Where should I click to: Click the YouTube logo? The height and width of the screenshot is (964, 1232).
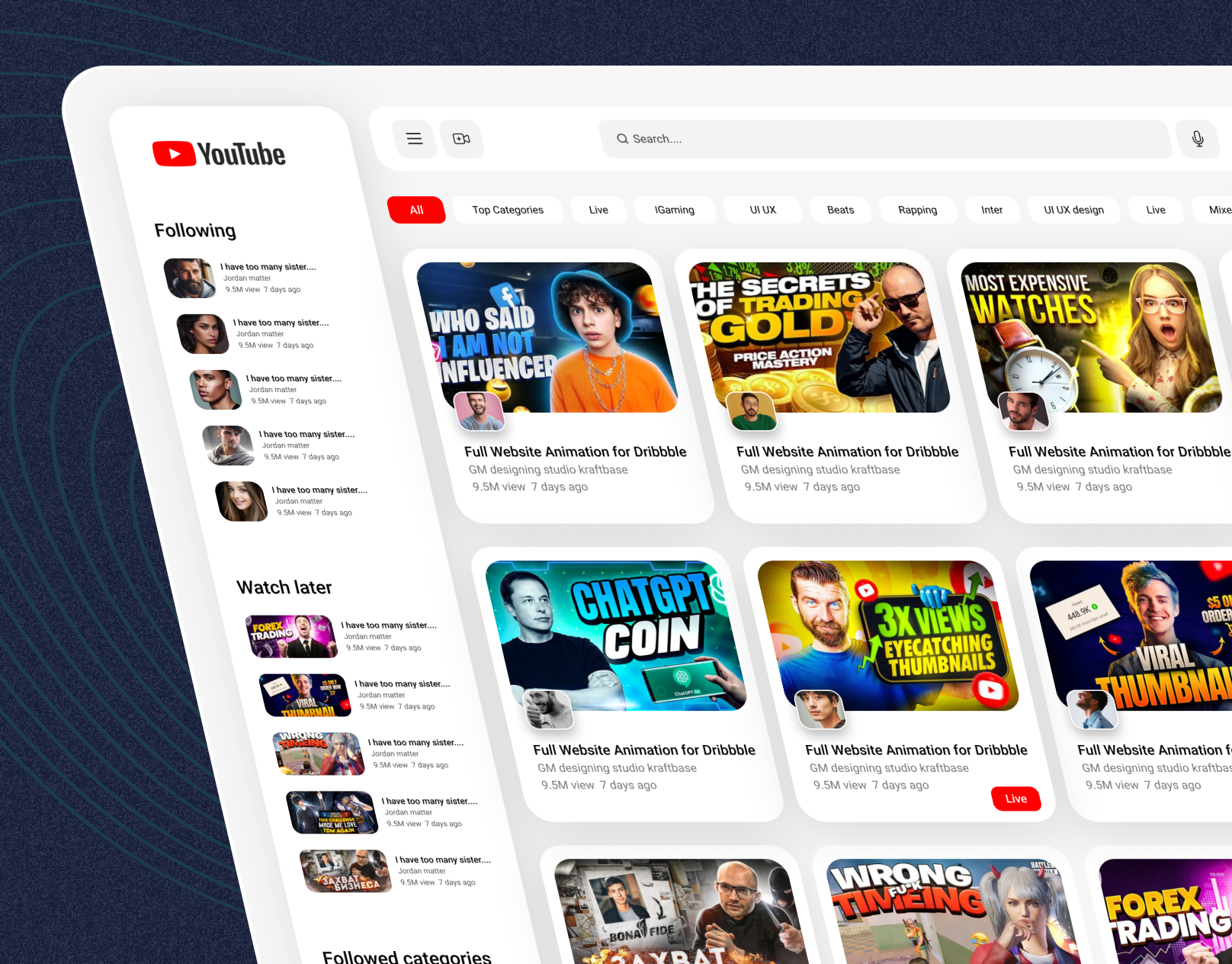pos(219,154)
